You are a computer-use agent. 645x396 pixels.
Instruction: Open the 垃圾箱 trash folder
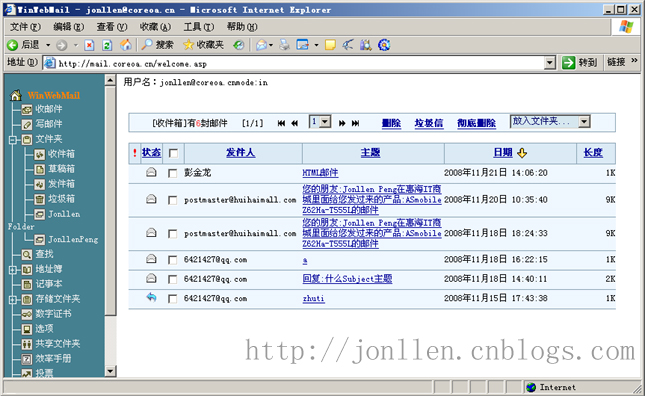coord(61,199)
